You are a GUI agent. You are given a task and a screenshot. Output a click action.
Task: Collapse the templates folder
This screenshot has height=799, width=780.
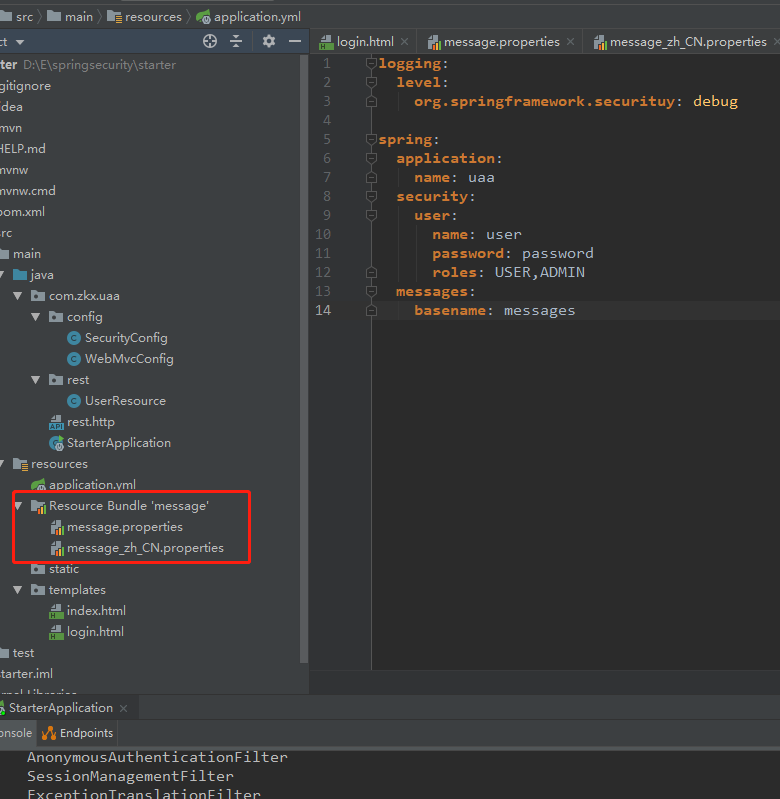click(x=19, y=590)
